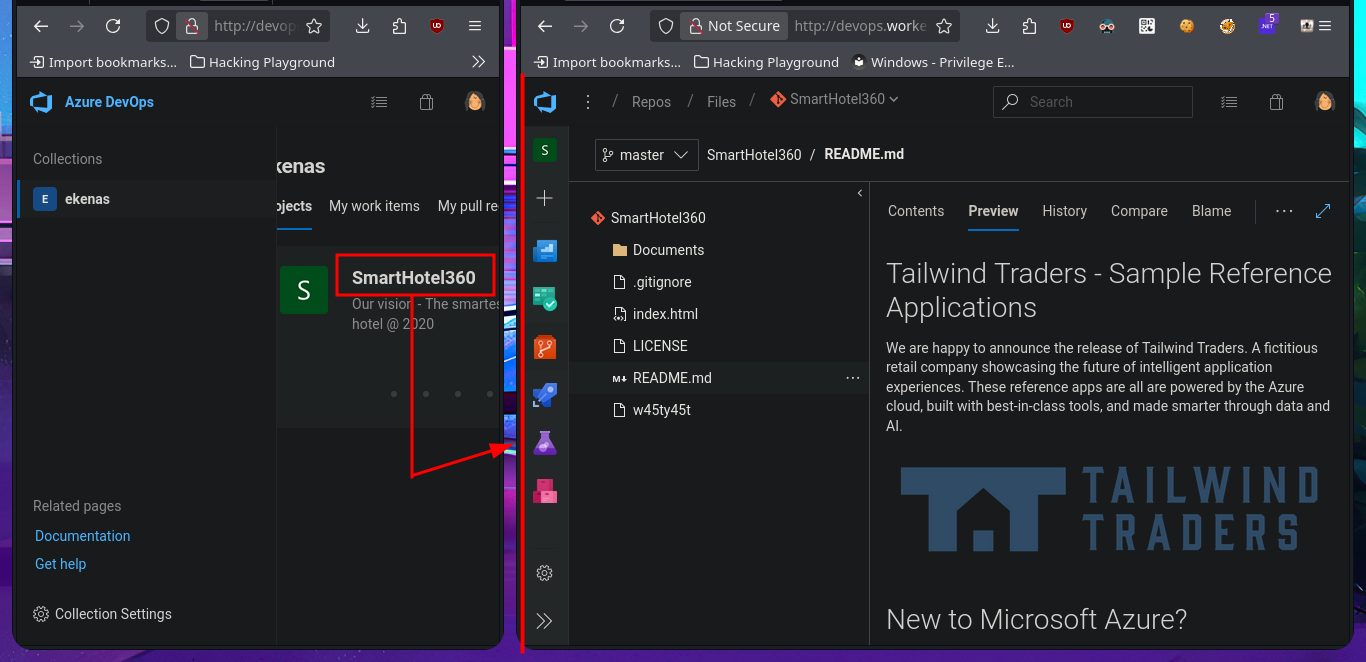Screen dimensions: 1366x662
Task: Open Repos icon in the sidebar
Action: pos(544,347)
